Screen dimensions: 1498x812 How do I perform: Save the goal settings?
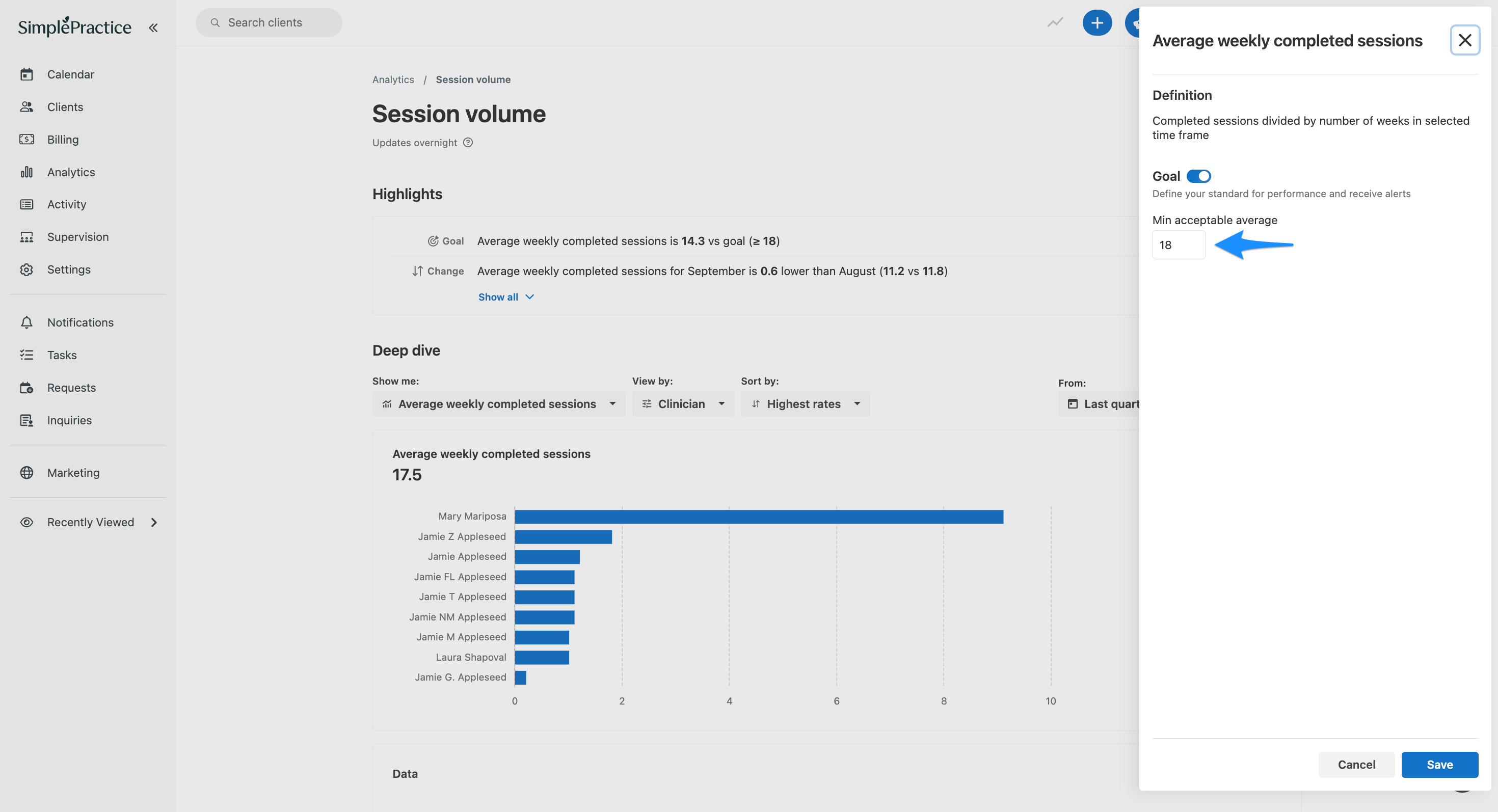click(1439, 764)
